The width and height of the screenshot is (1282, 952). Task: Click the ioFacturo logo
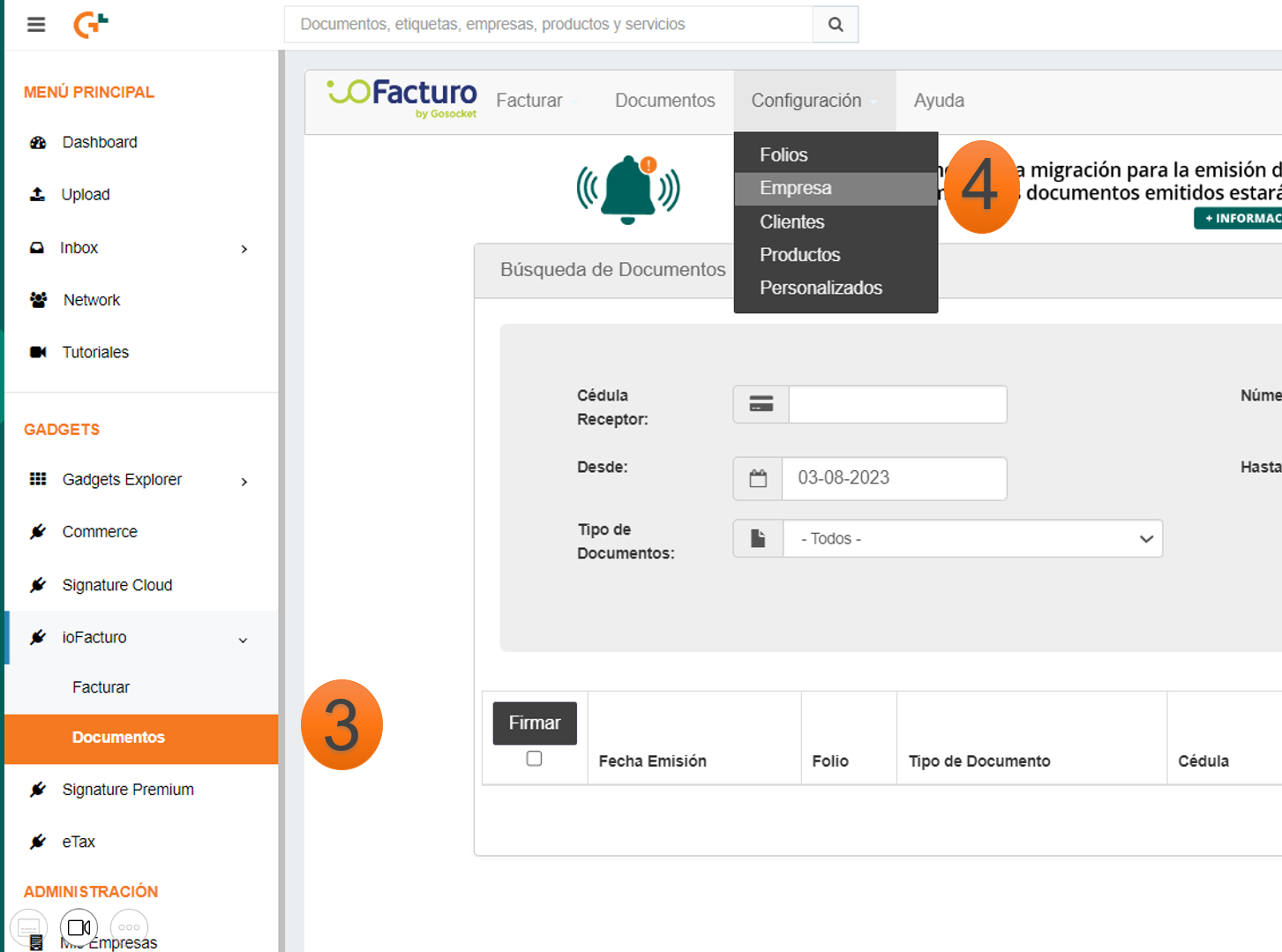(402, 99)
